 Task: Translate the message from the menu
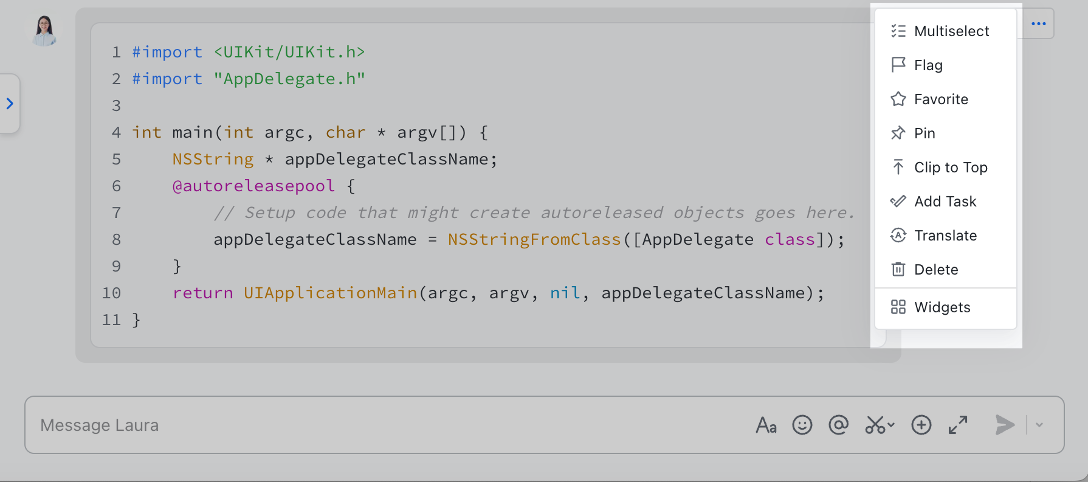945,235
